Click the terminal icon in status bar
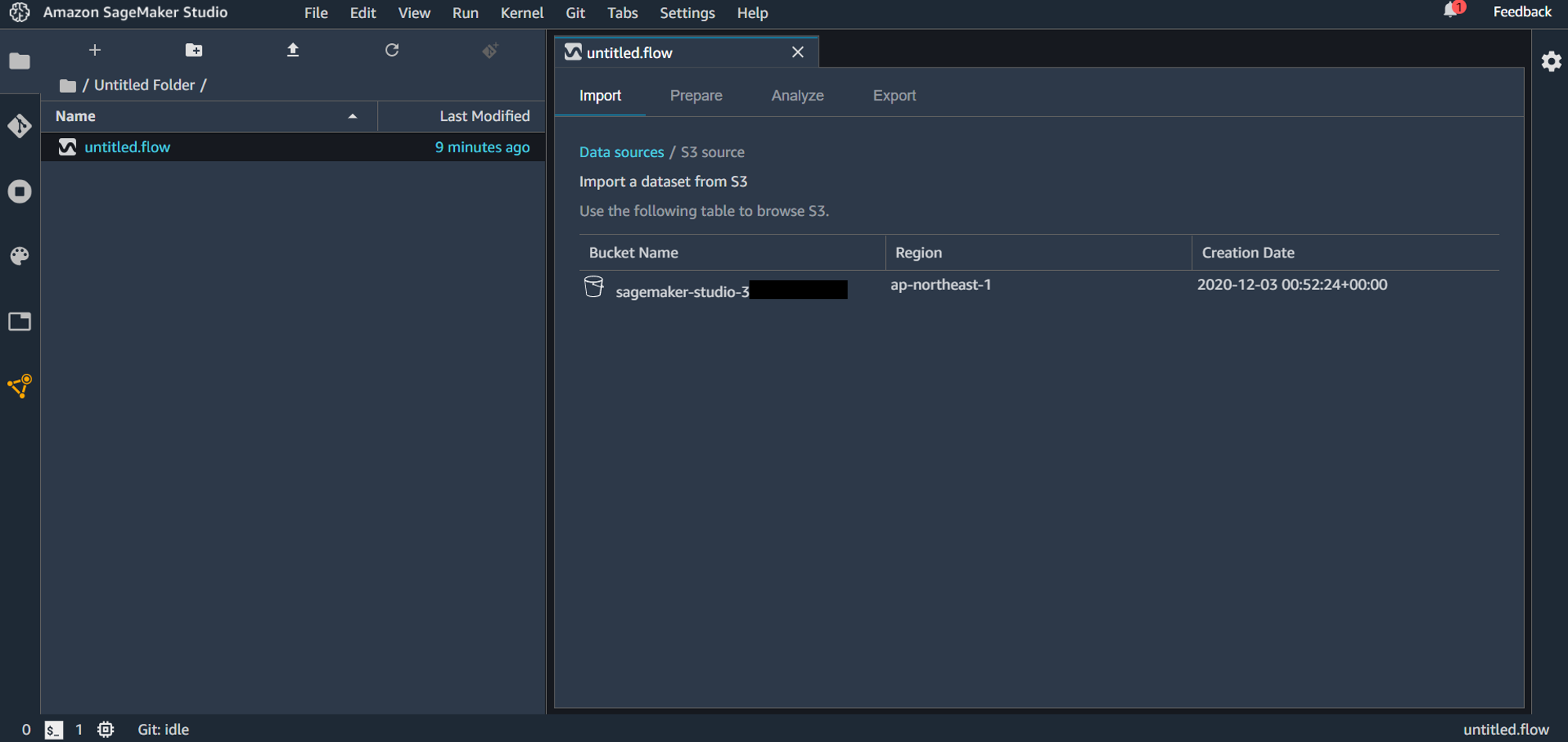Screen dimensions: 1568x742 pos(53,729)
